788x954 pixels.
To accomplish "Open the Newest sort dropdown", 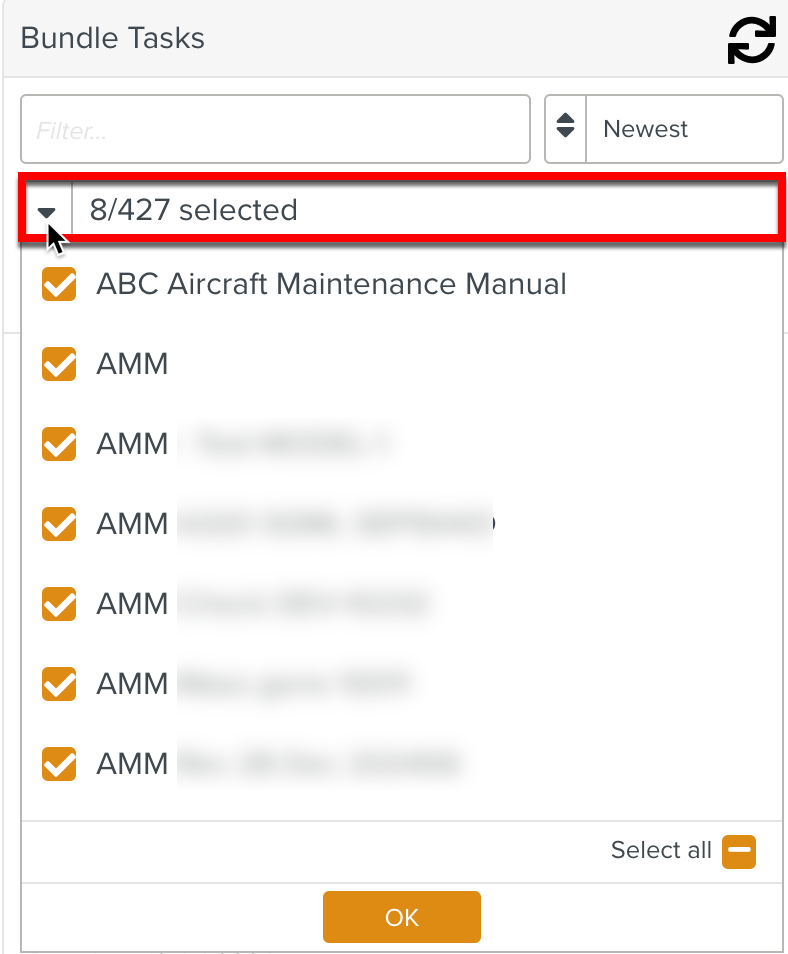I will coord(684,129).
